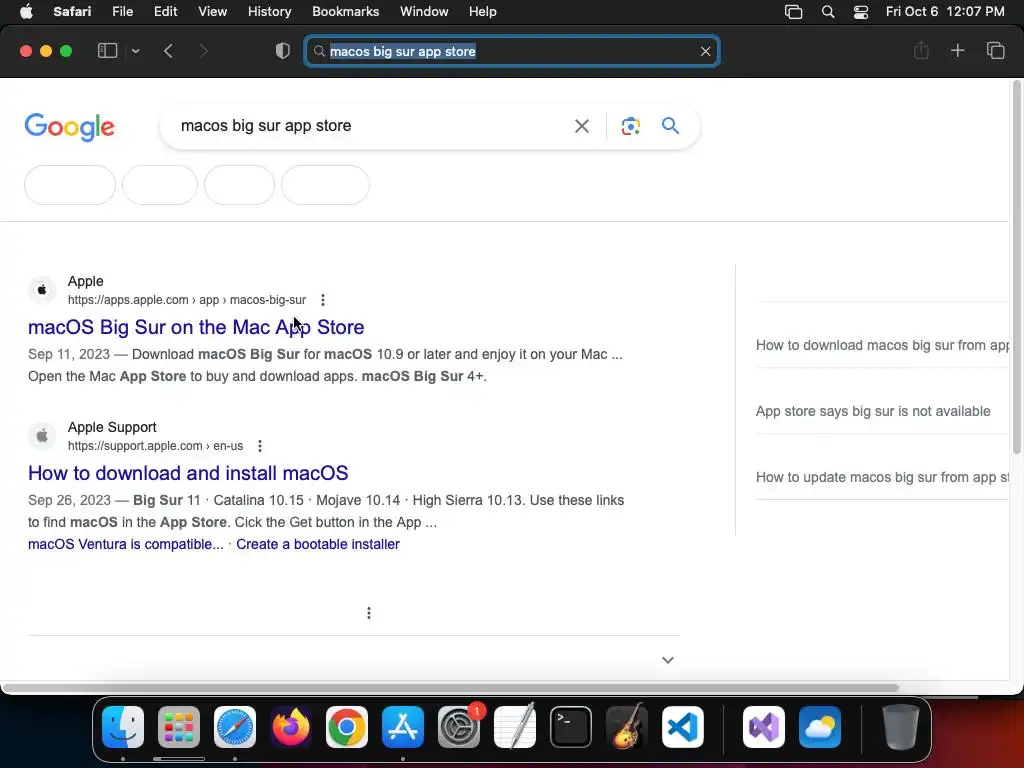
Task: Open more options for the Apple result
Action: 323,300
